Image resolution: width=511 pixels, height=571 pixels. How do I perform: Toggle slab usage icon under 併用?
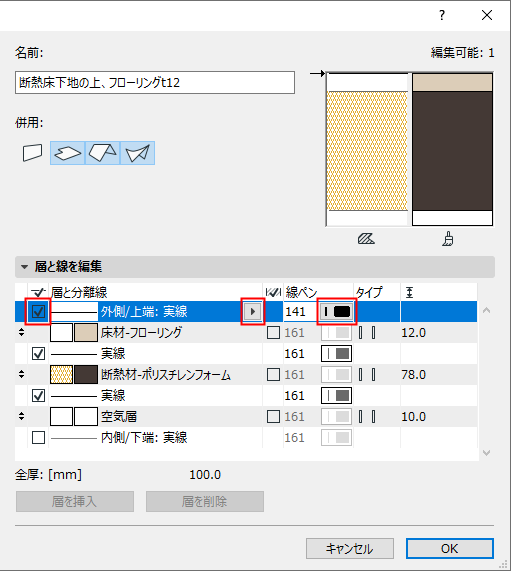(67, 153)
